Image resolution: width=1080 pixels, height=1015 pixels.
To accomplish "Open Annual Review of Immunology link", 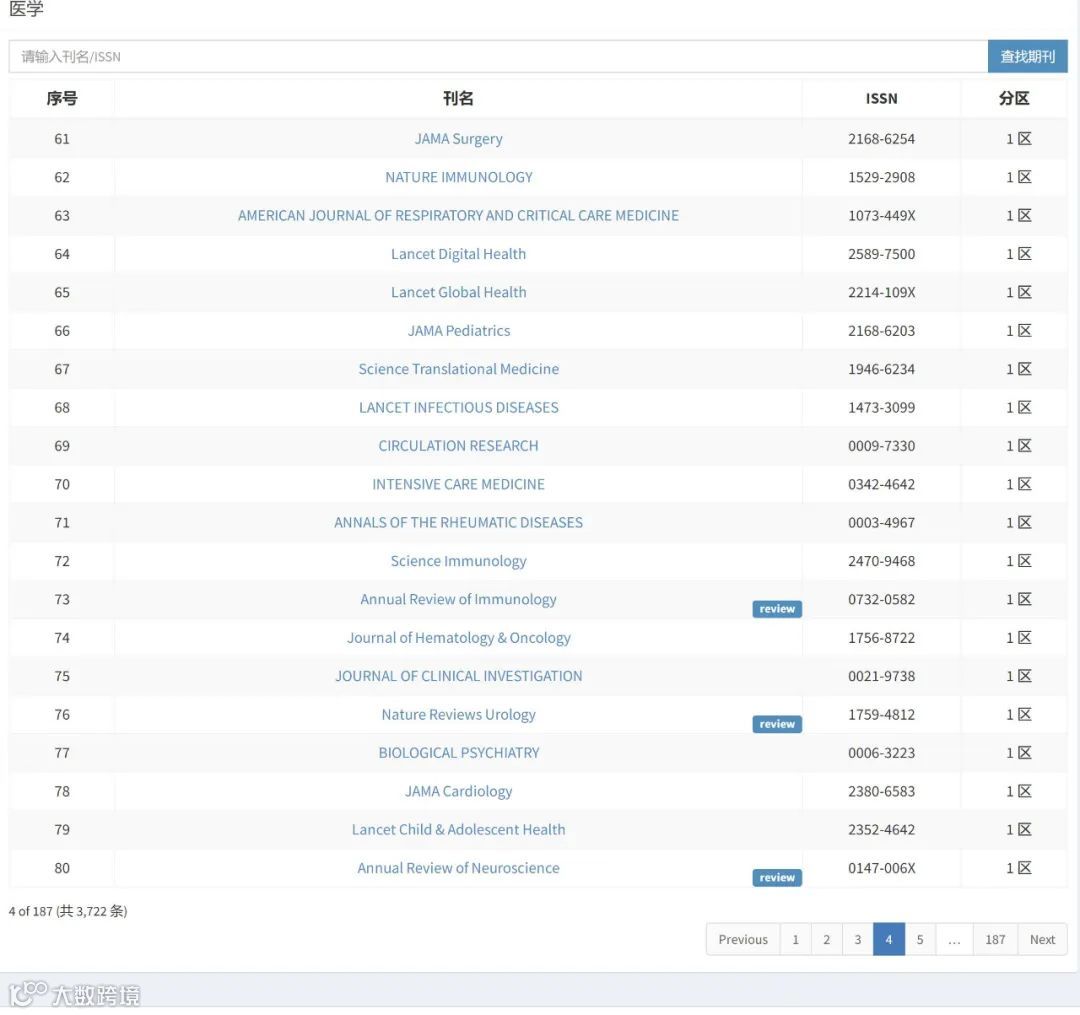I will 458,599.
